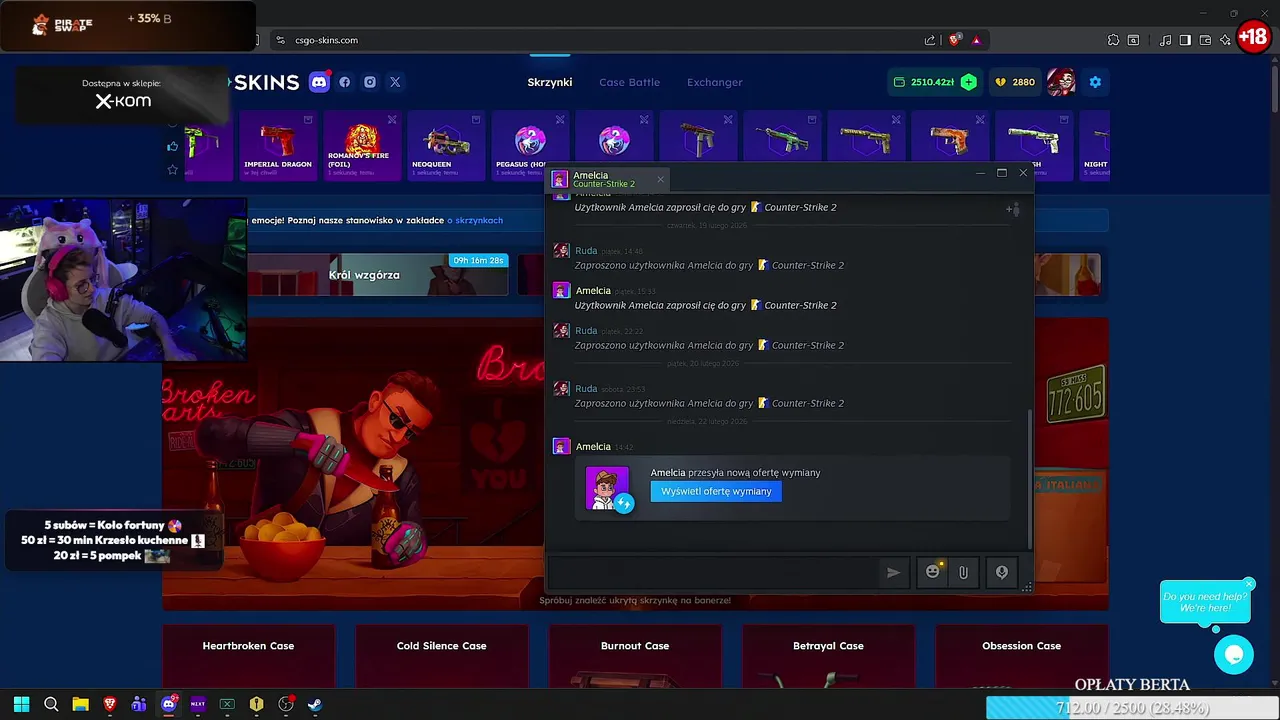Click the browser tab search icon
This screenshot has height=720, width=1280.
pyautogui.click(x=1133, y=40)
